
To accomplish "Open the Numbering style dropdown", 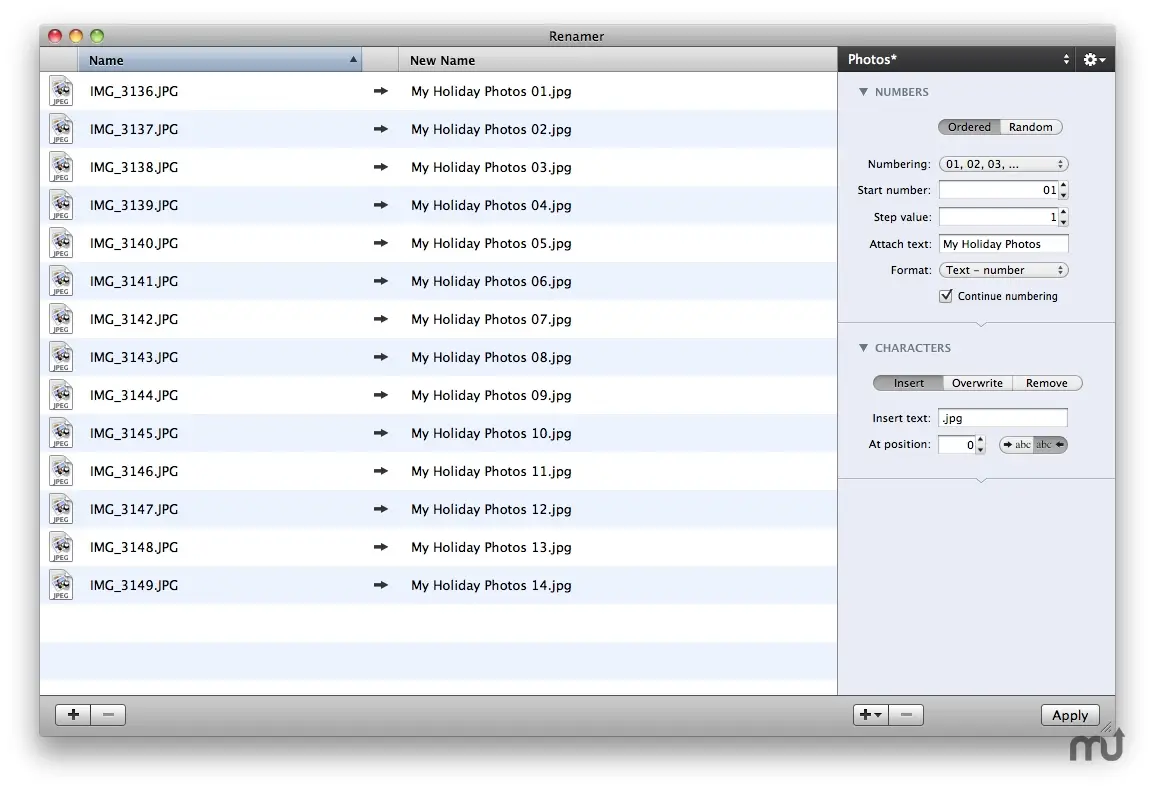I will click(1003, 164).
